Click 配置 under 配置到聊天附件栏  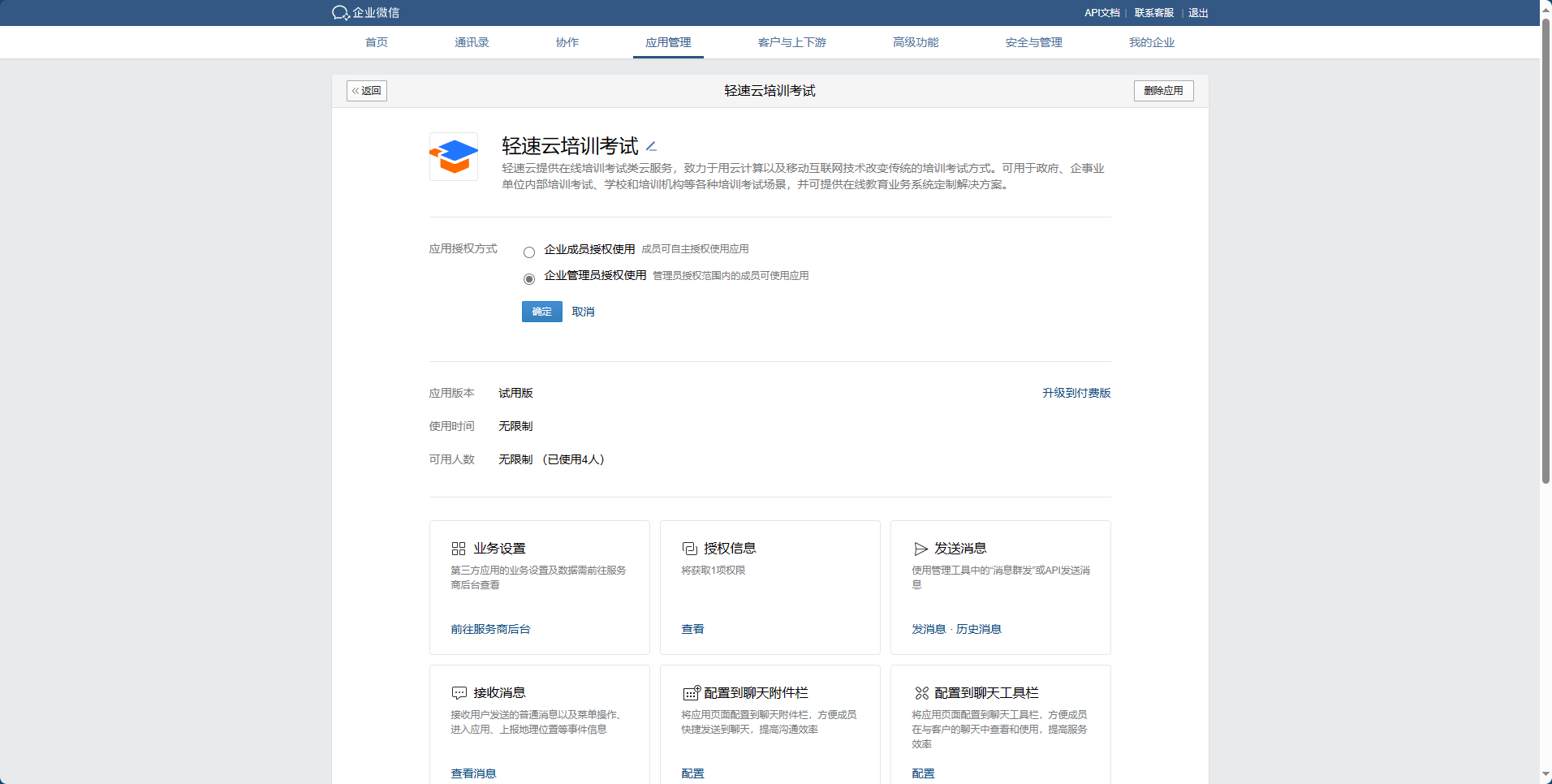click(693, 773)
